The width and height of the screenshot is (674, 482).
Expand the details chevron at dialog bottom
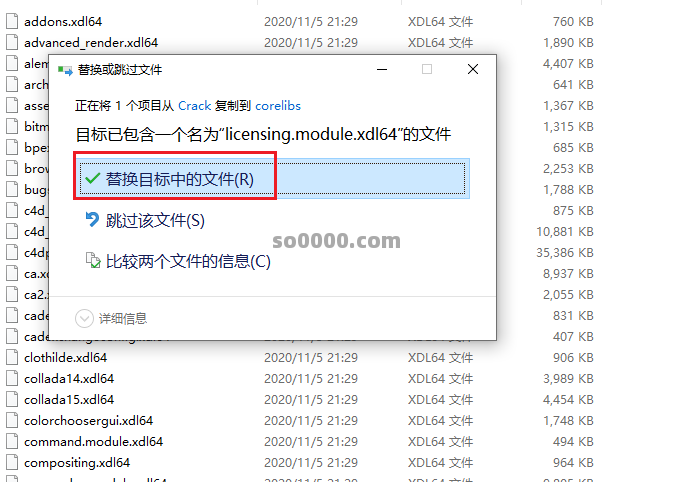[x=84, y=319]
